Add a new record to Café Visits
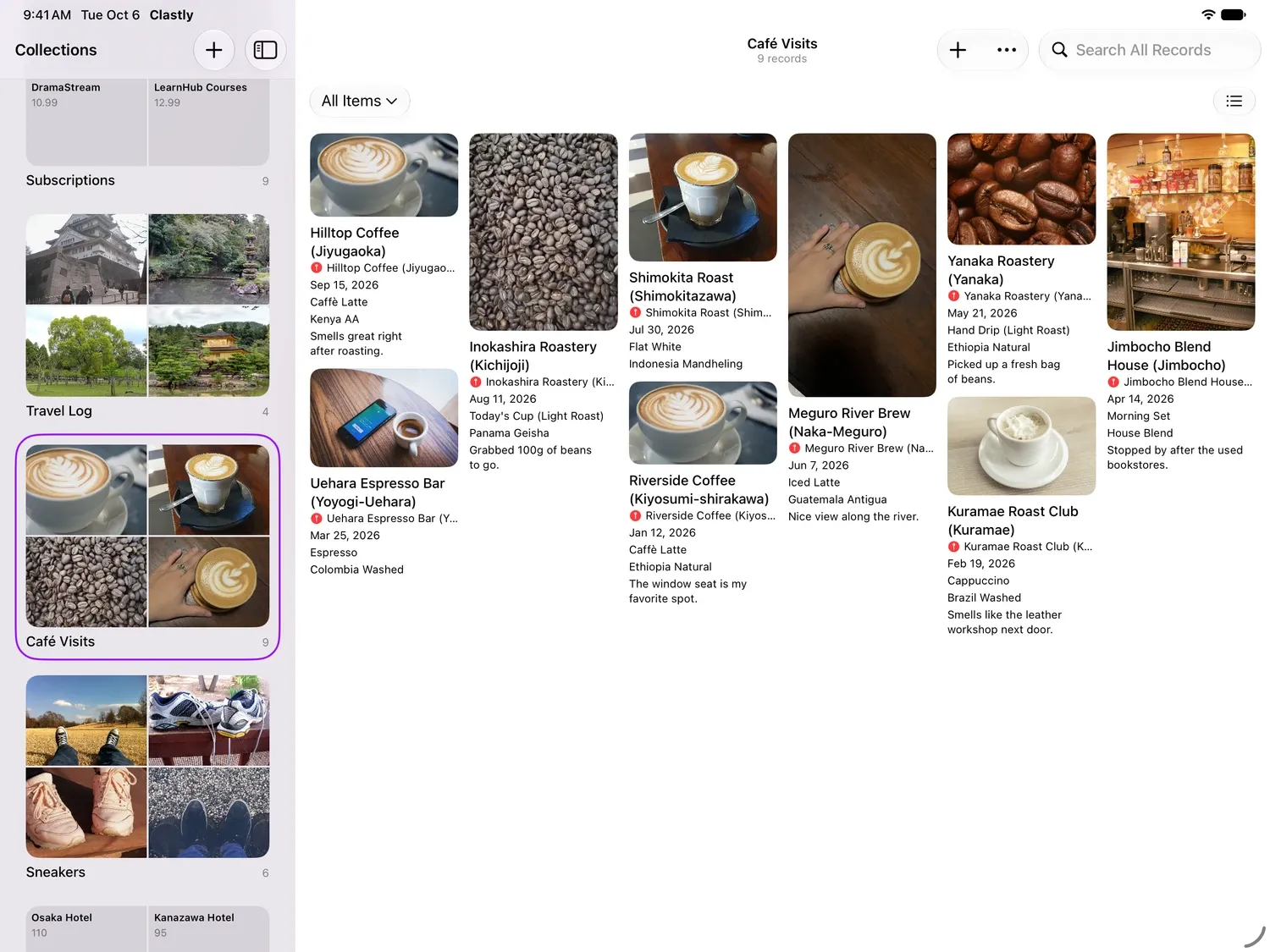The width and height of the screenshot is (1270, 952). click(958, 50)
